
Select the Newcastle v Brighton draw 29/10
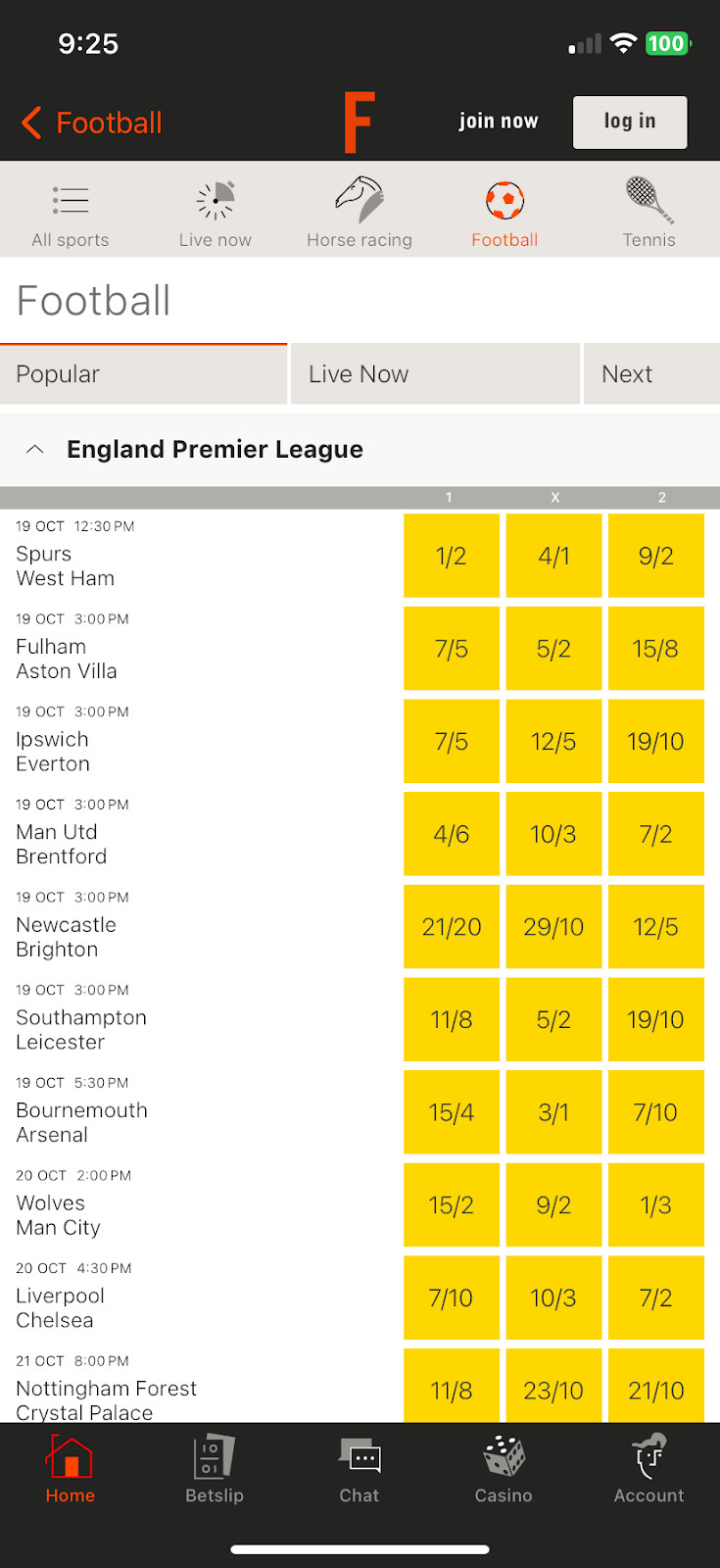(x=553, y=927)
